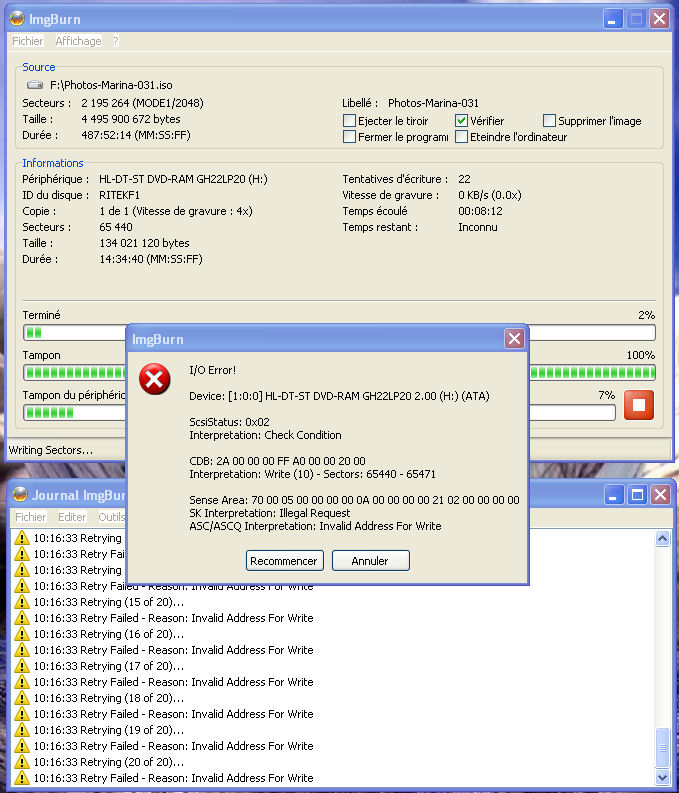Click the Journal ImgBurn window icon
The image size is (679, 793).
pos(20,495)
